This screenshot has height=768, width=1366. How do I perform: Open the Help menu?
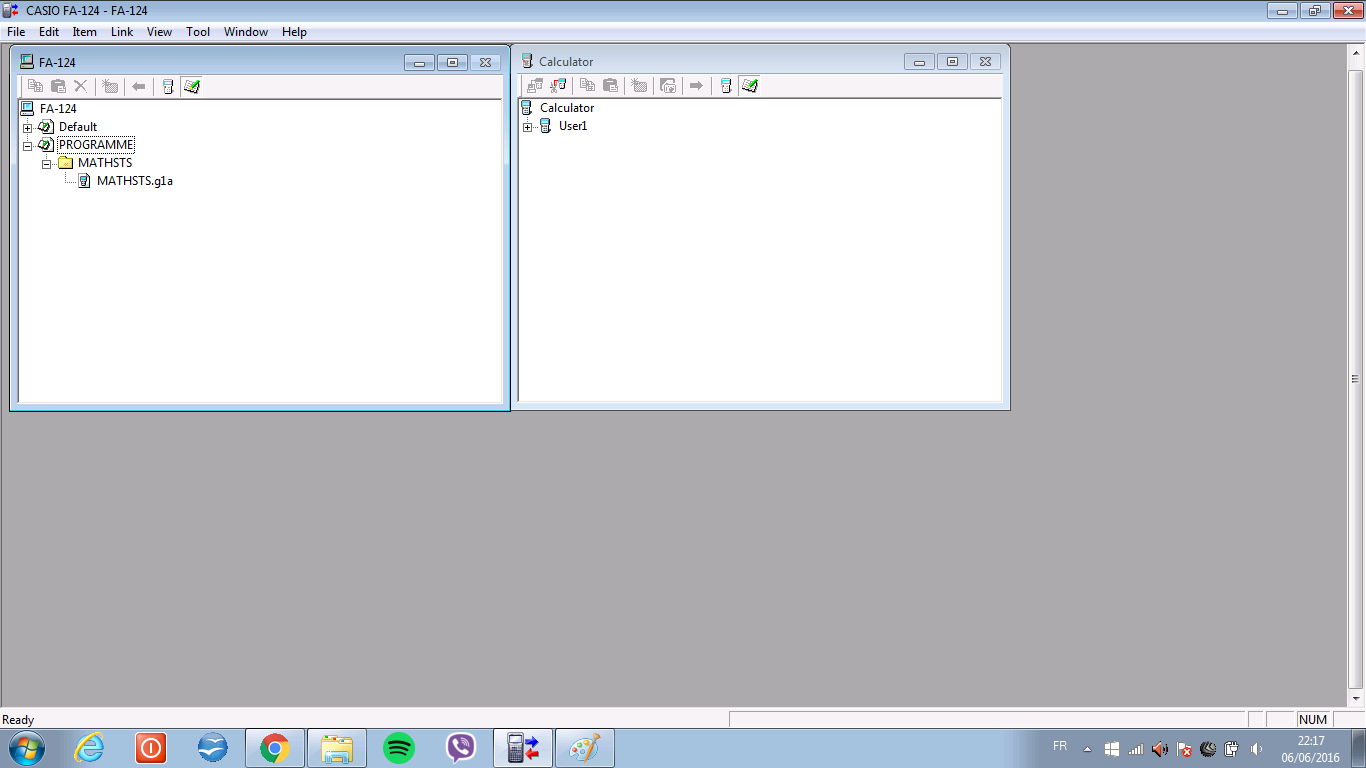[x=294, y=32]
